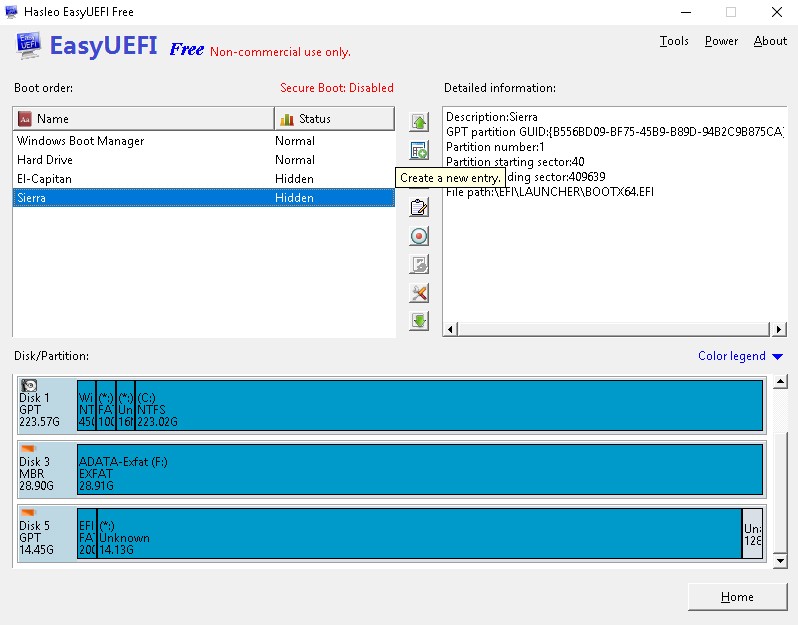
Task: Click the Create a new entry icon
Action: pyautogui.click(x=419, y=151)
